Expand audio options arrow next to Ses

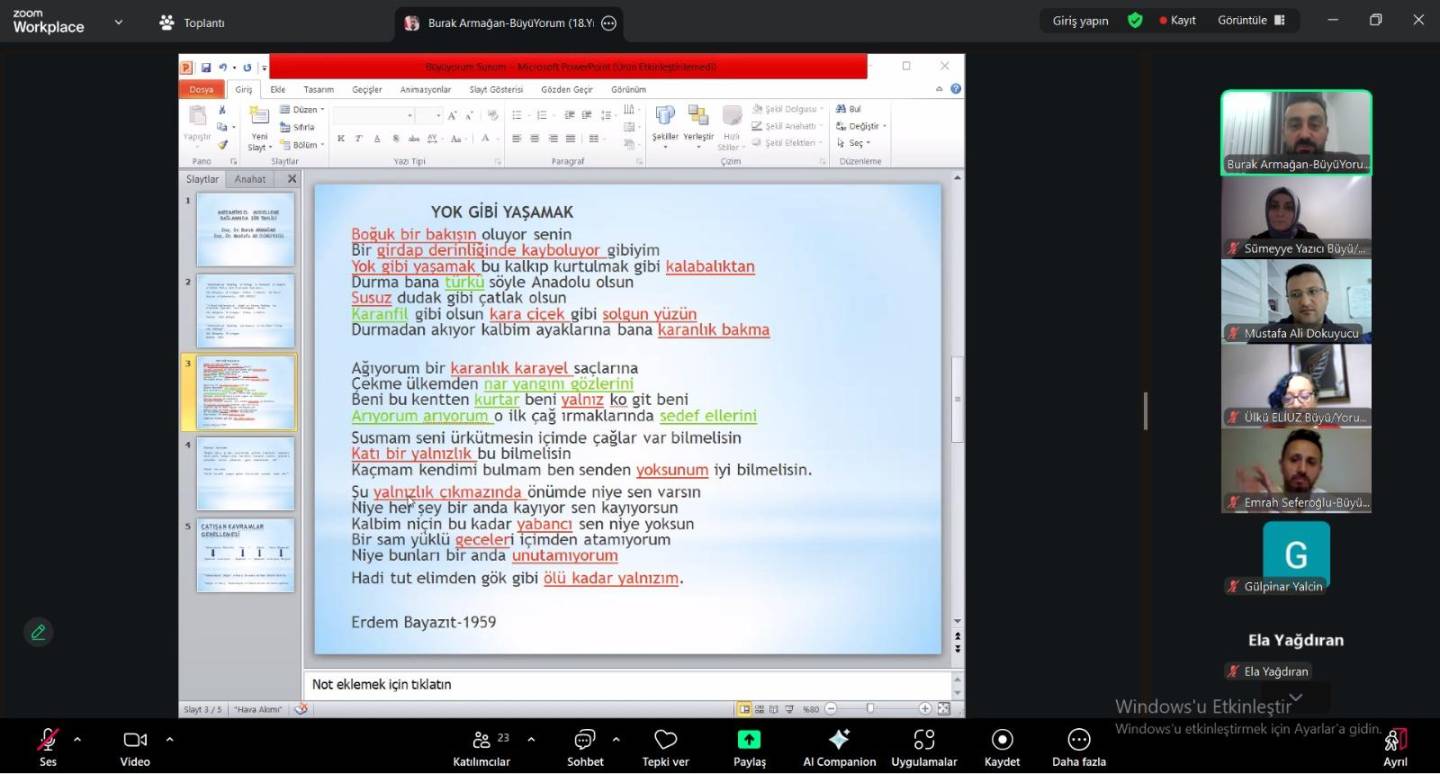click(77, 740)
